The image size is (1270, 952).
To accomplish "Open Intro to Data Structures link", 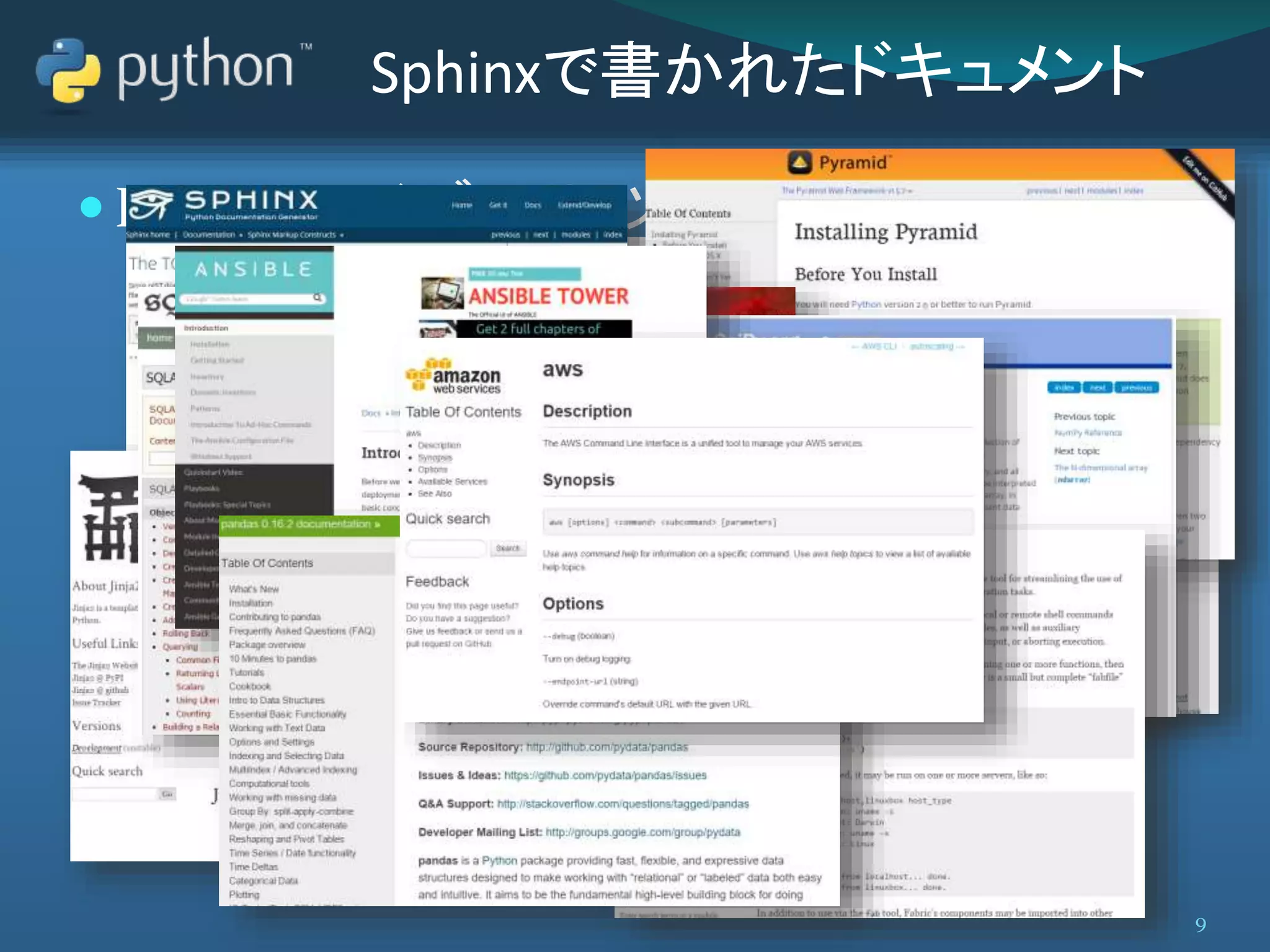I will [x=277, y=700].
